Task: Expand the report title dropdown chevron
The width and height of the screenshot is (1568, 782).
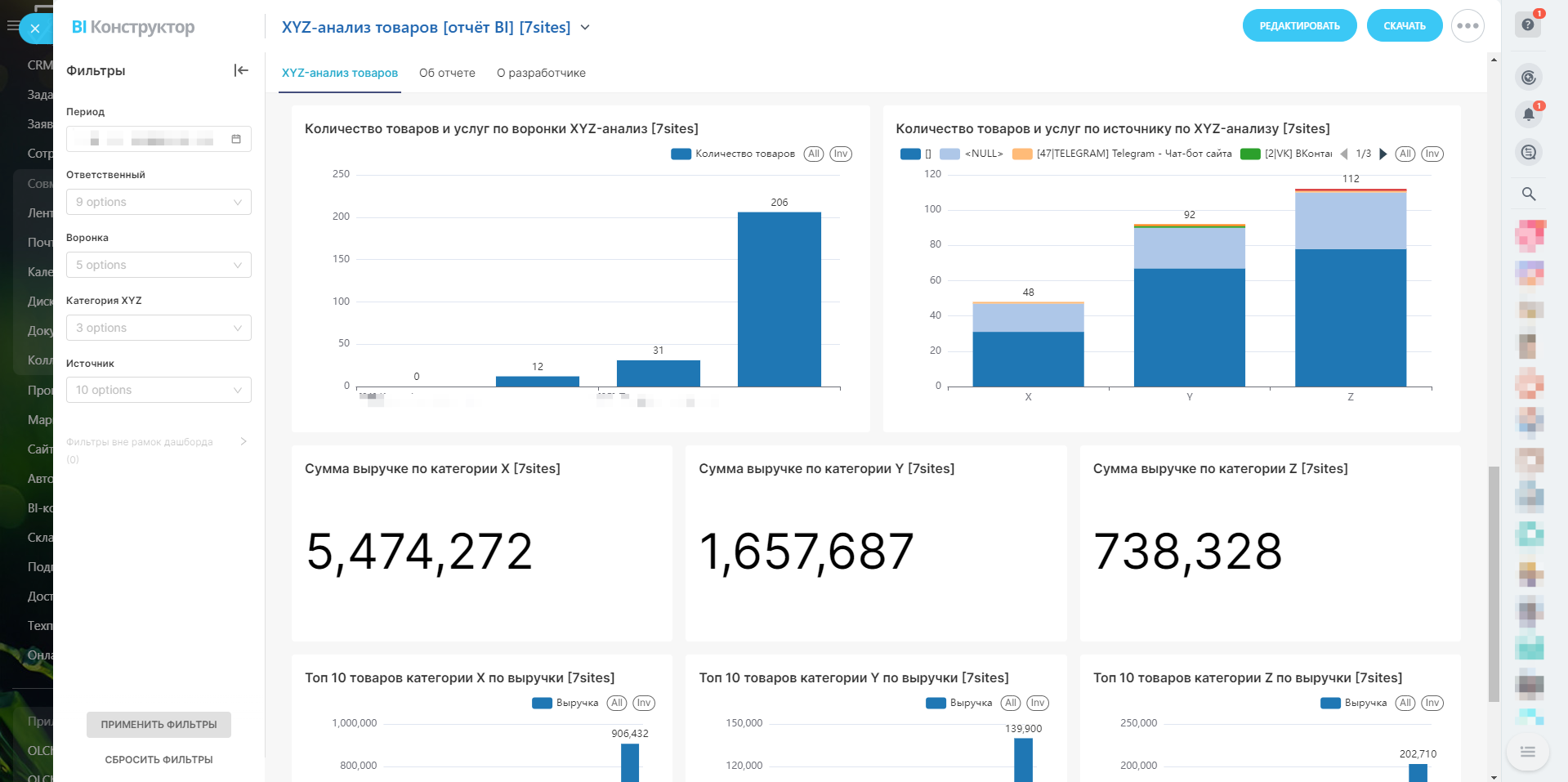Action: (x=585, y=28)
